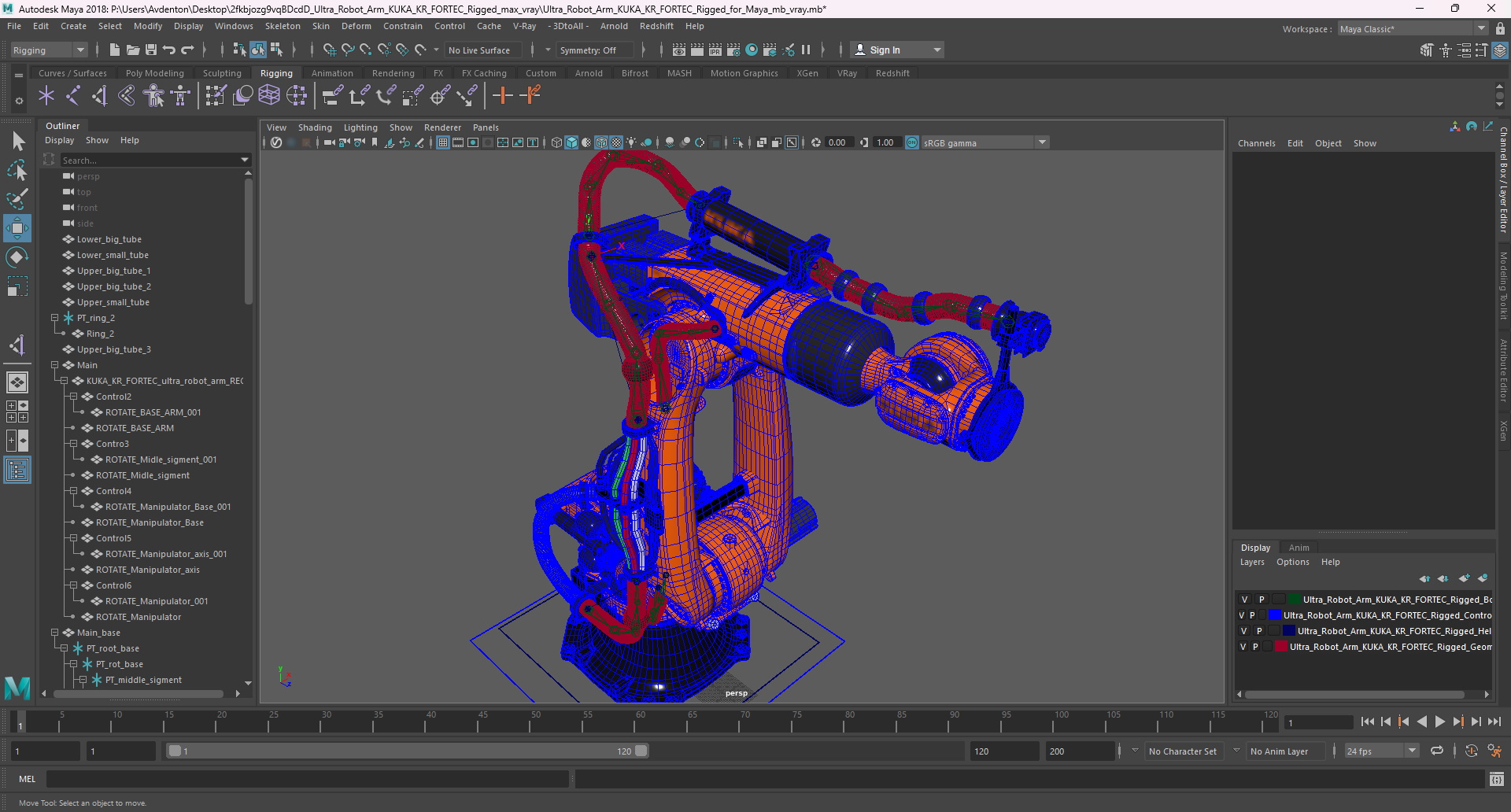
Task: Choose the Select tool in the toolbox
Action: coord(17,142)
